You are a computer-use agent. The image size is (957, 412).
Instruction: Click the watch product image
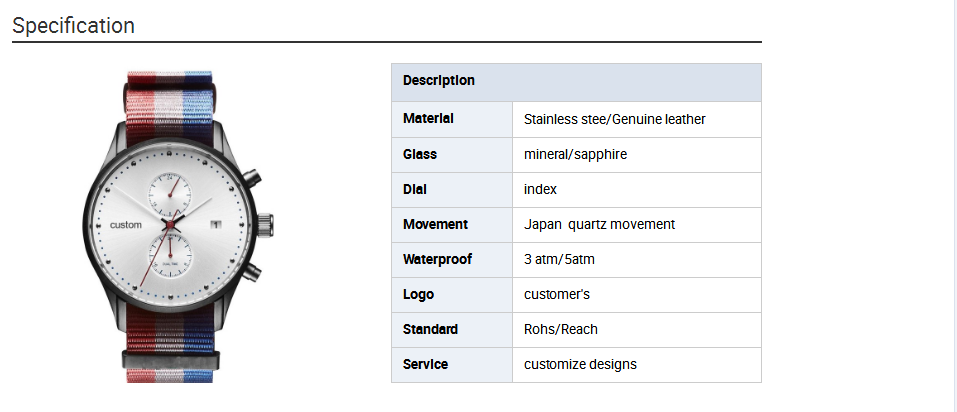pos(178,226)
